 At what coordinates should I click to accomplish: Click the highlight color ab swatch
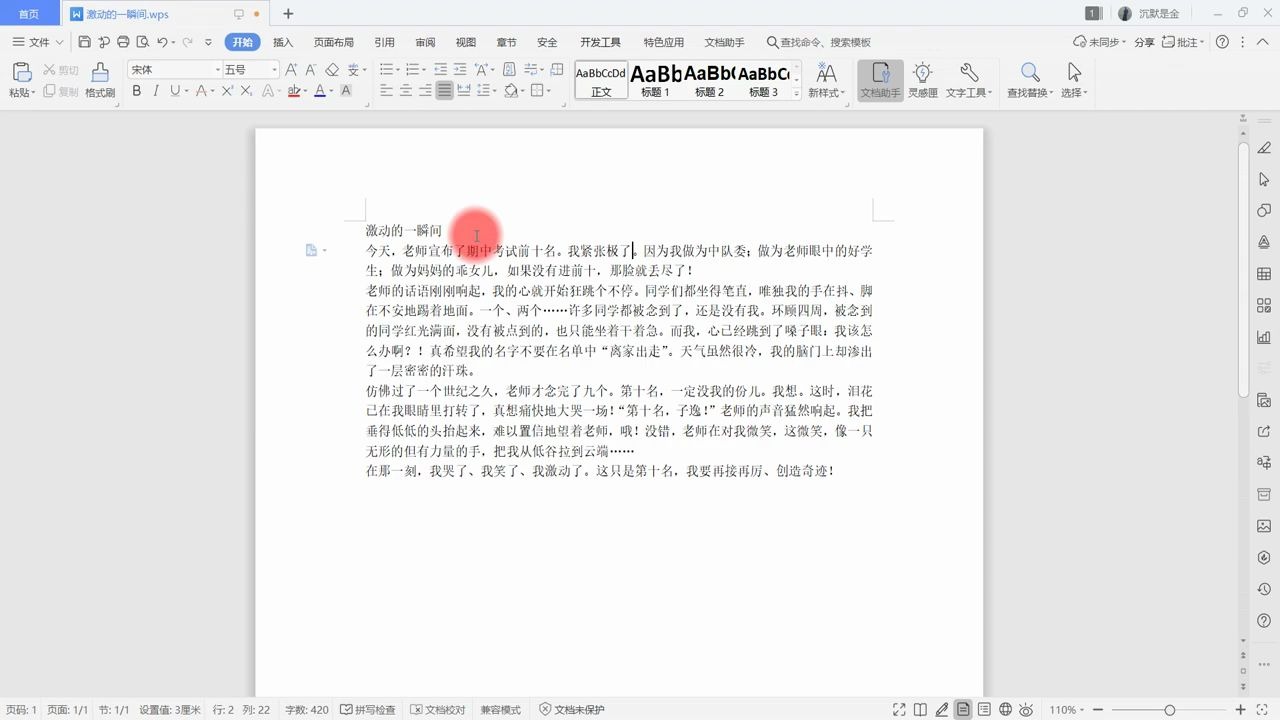[x=294, y=91]
